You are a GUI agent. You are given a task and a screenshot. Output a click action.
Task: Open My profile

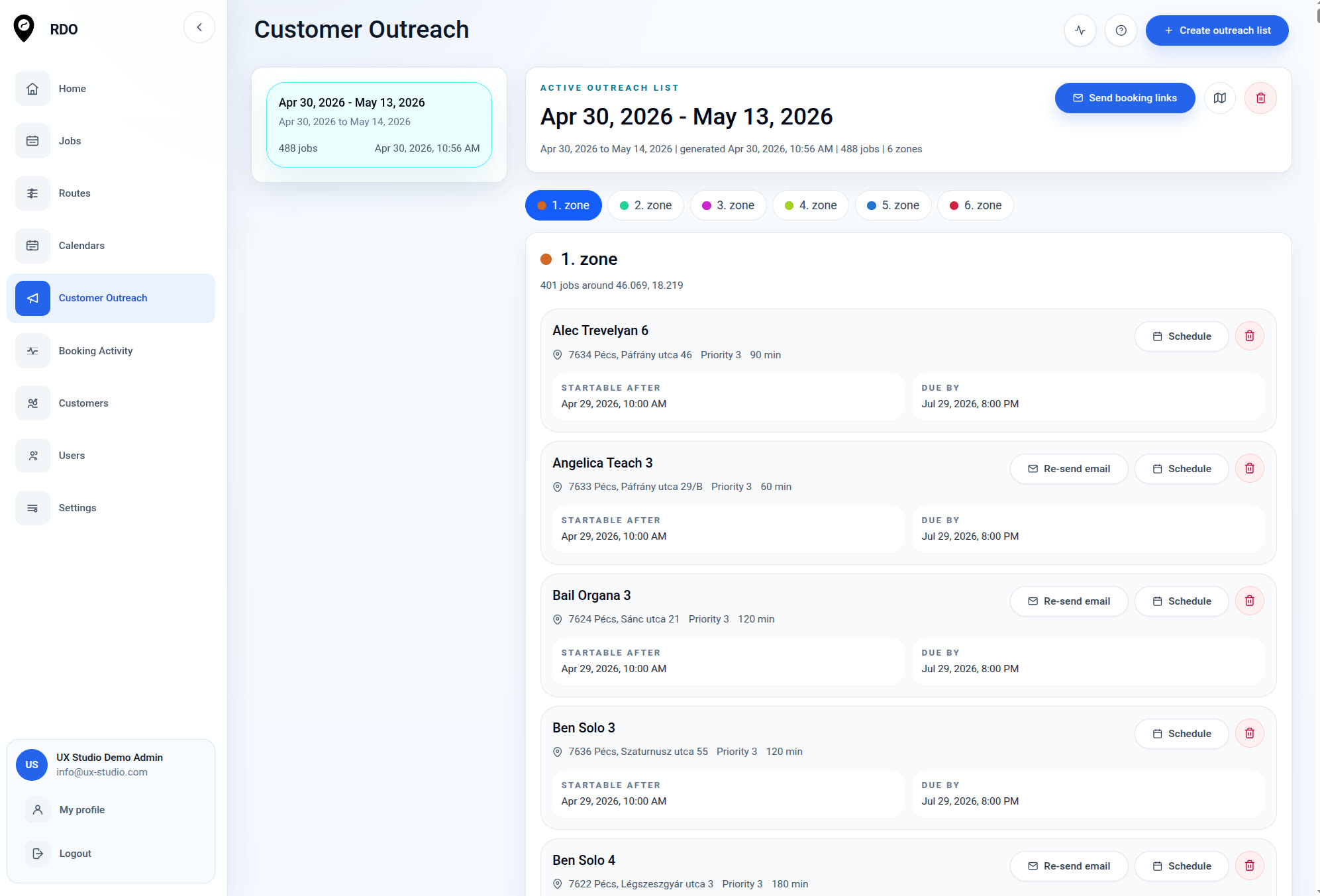81,810
